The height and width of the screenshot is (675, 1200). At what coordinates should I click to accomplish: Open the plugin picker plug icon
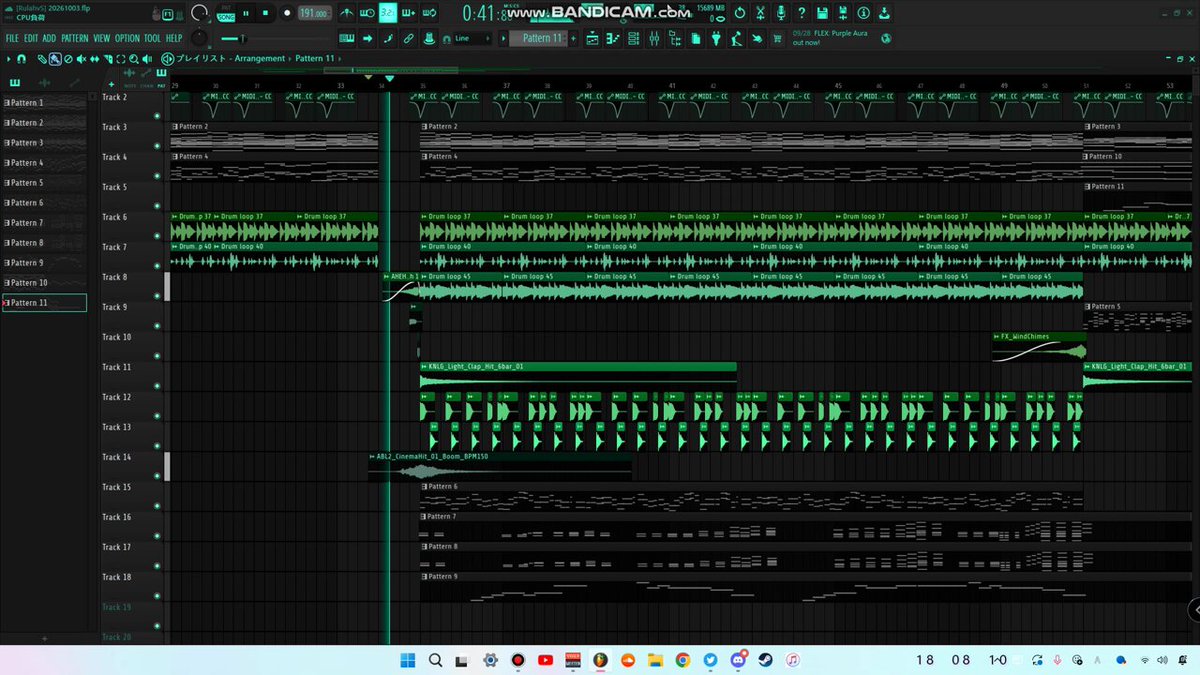716,38
